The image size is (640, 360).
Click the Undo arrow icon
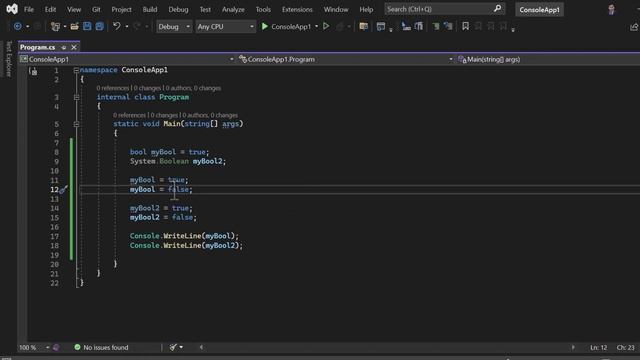coord(117,27)
